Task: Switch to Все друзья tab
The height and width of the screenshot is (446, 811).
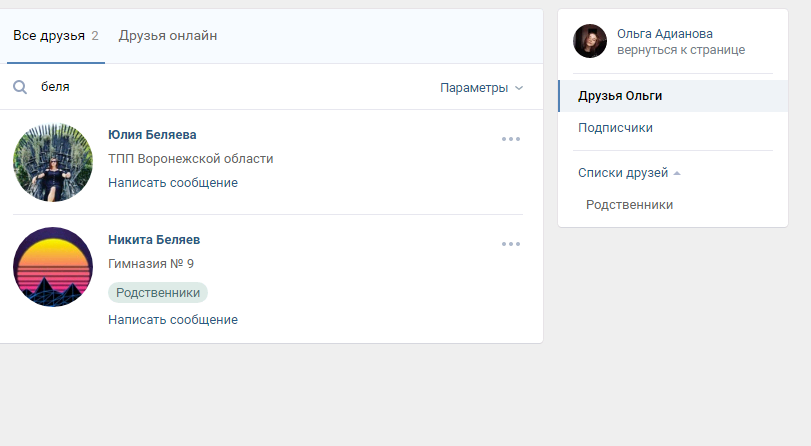Action: (55, 36)
